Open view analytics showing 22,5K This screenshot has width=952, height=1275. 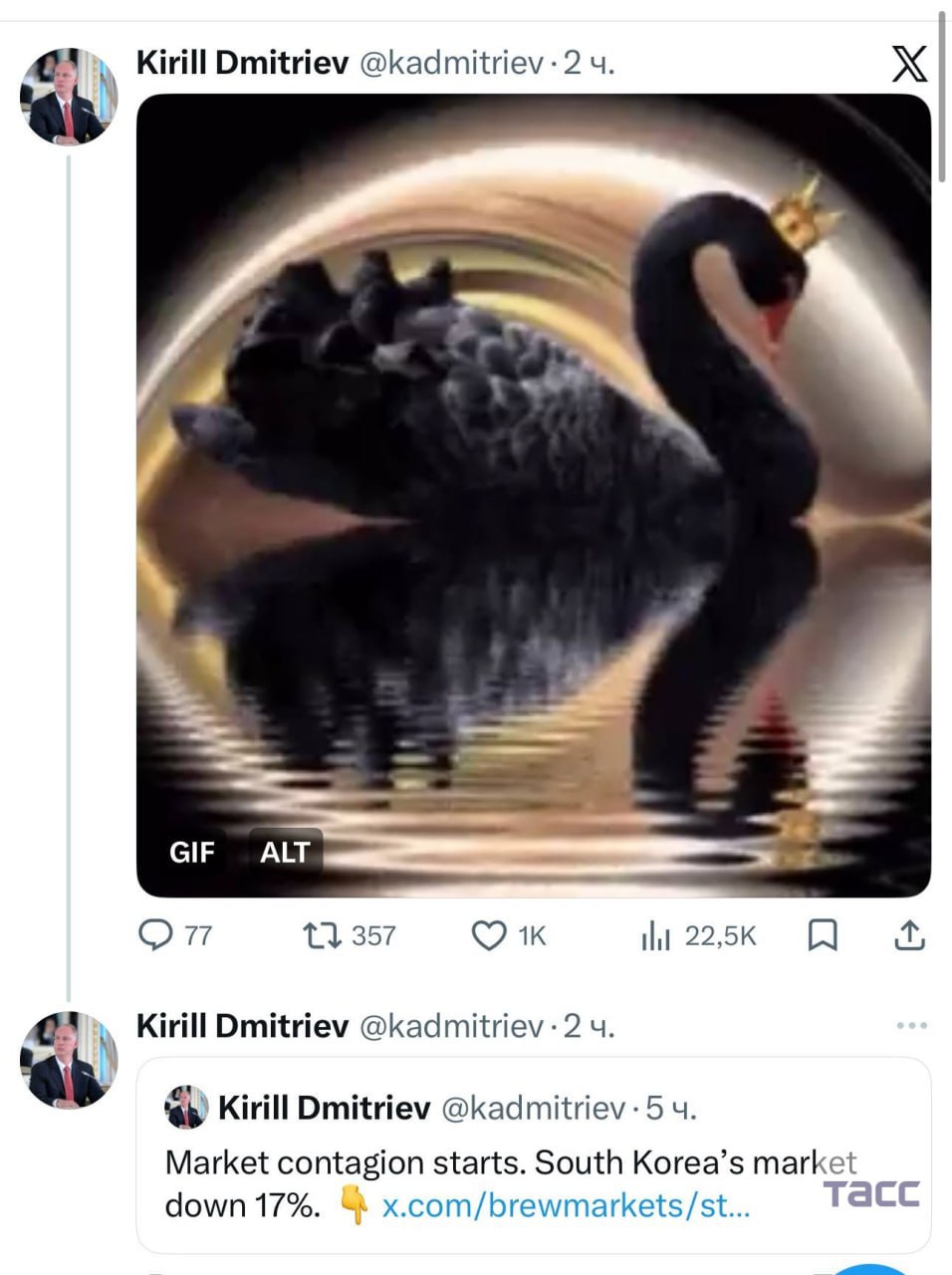(655, 935)
